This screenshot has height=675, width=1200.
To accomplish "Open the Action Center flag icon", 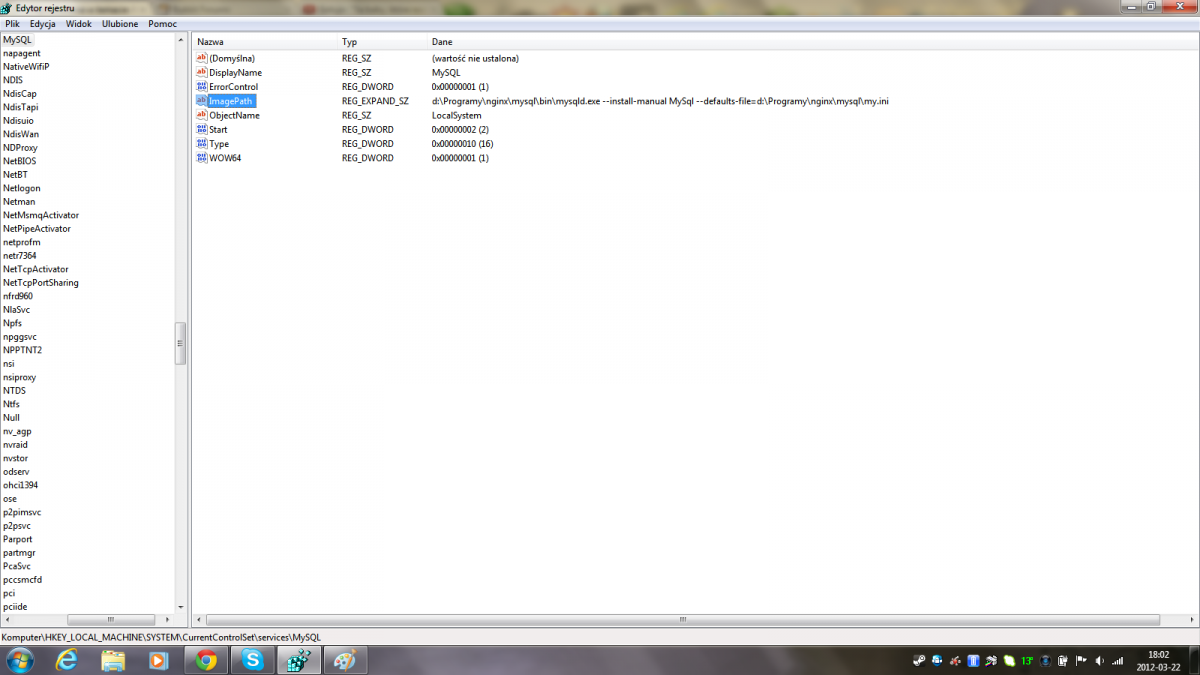I will coord(1081,661).
